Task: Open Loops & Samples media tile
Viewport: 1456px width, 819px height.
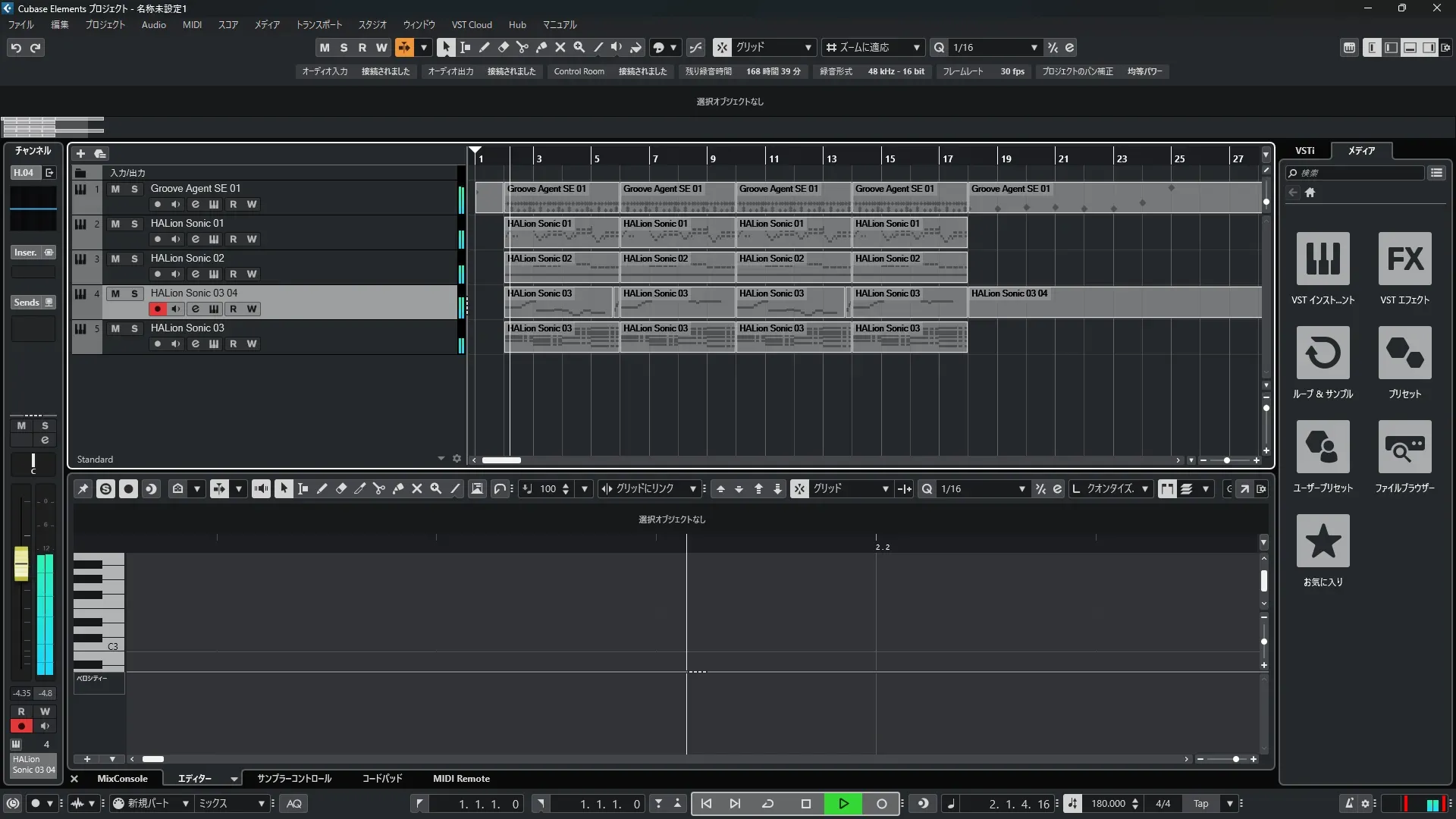Action: coord(1323,353)
